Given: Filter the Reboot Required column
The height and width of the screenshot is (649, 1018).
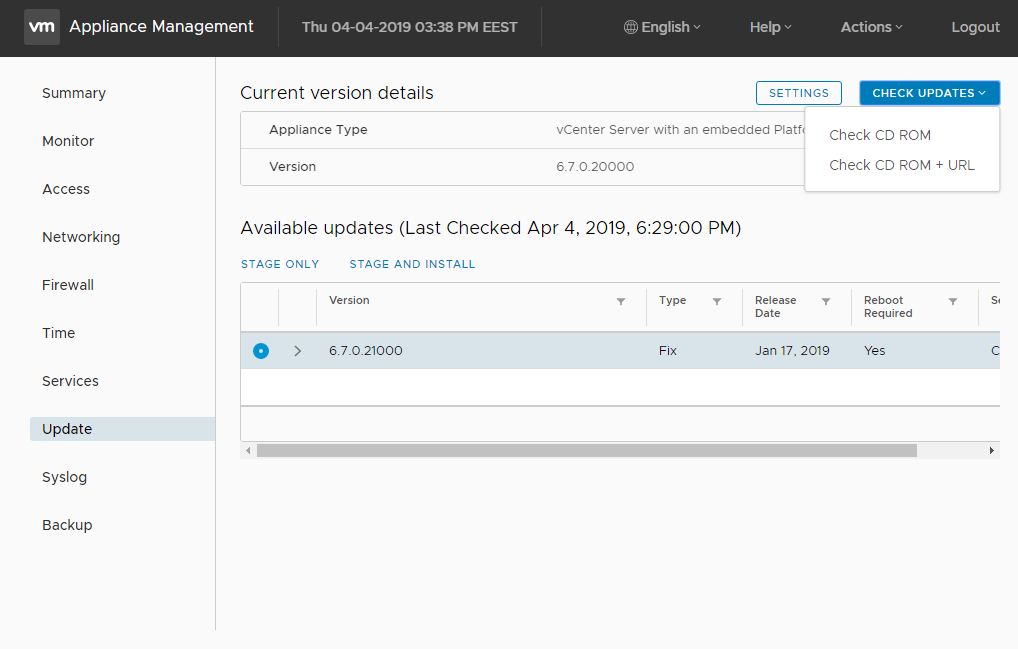Looking at the screenshot, I should point(952,301).
